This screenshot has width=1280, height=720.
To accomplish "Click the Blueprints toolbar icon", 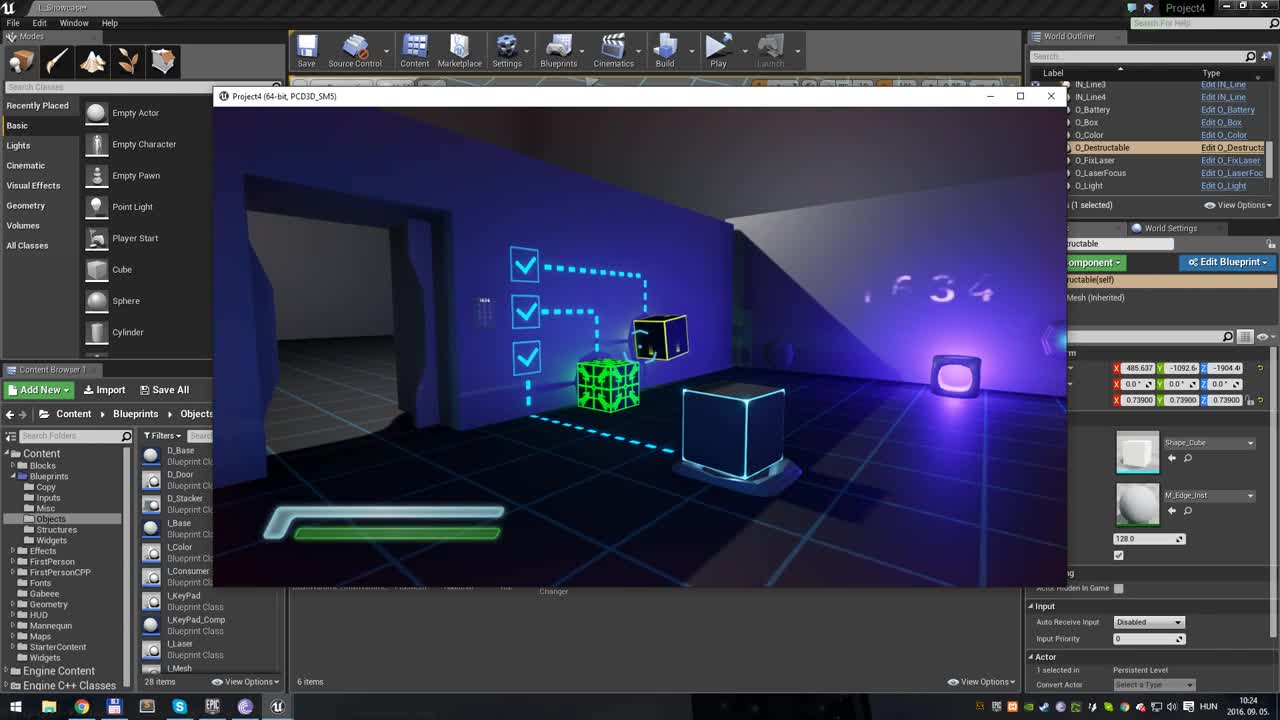I will tap(559, 47).
